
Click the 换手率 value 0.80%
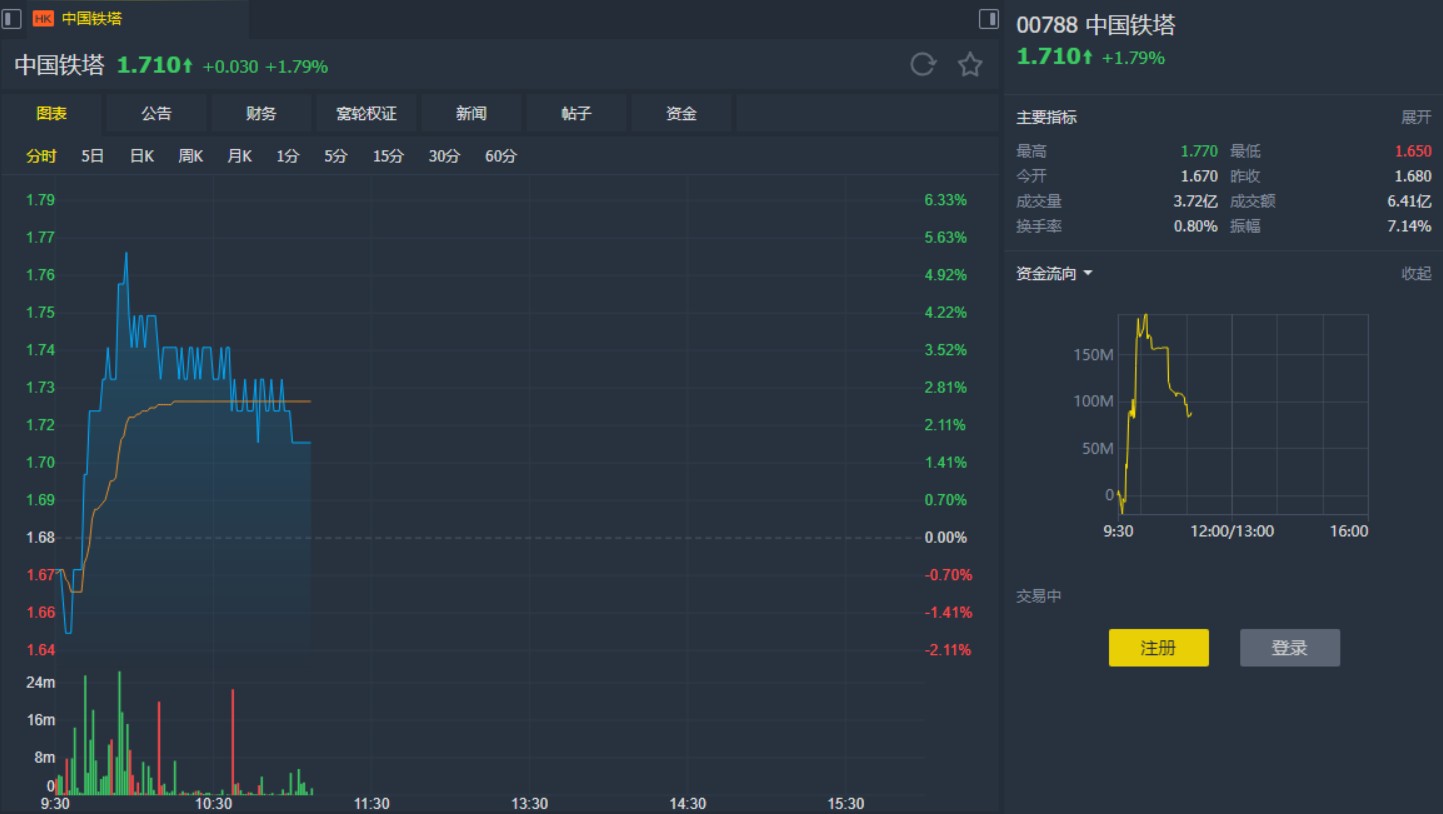1196,226
